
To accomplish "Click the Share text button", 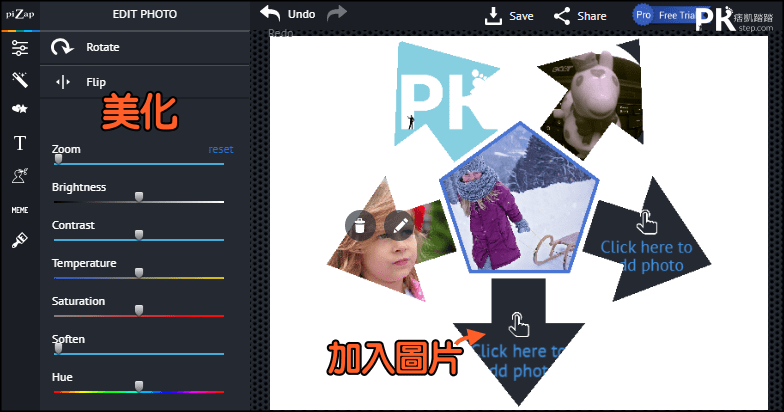I will point(592,16).
